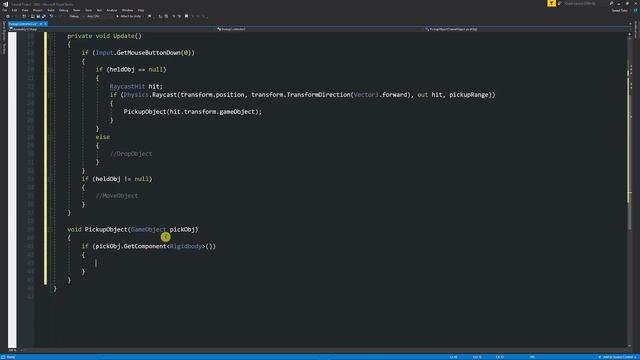Click the //MoveObject comment line
The height and width of the screenshot is (360, 640).
[x=117, y=196]
